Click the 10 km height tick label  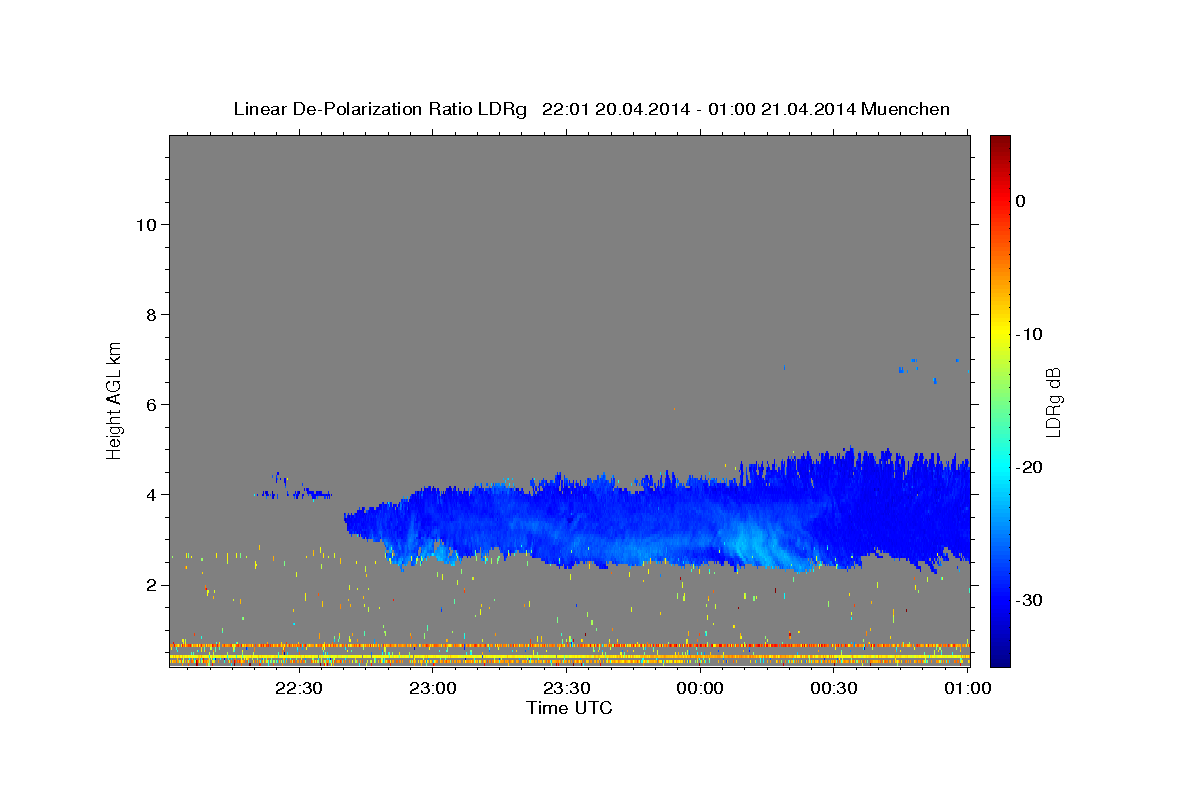click(x=145, y=225)
